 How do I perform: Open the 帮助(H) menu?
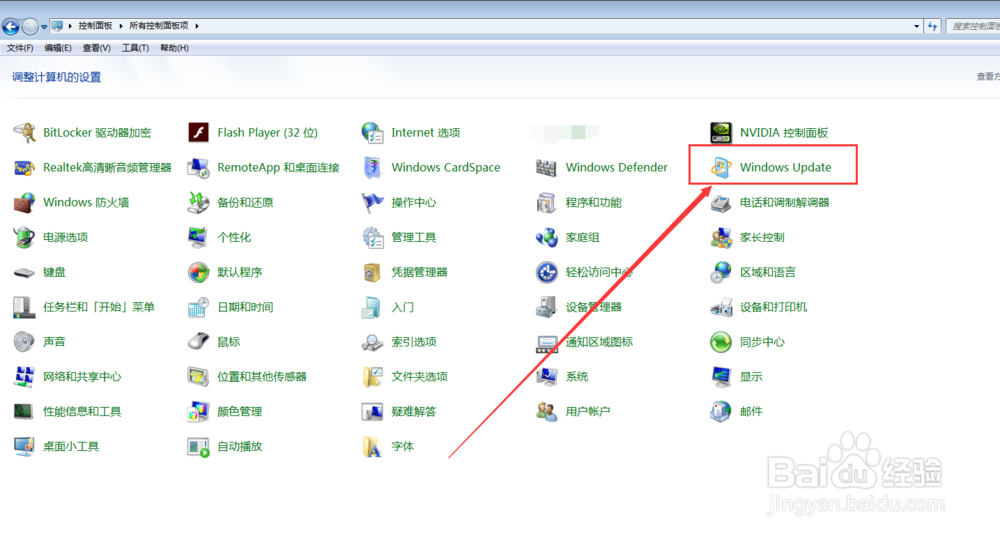tap(174, 48)
